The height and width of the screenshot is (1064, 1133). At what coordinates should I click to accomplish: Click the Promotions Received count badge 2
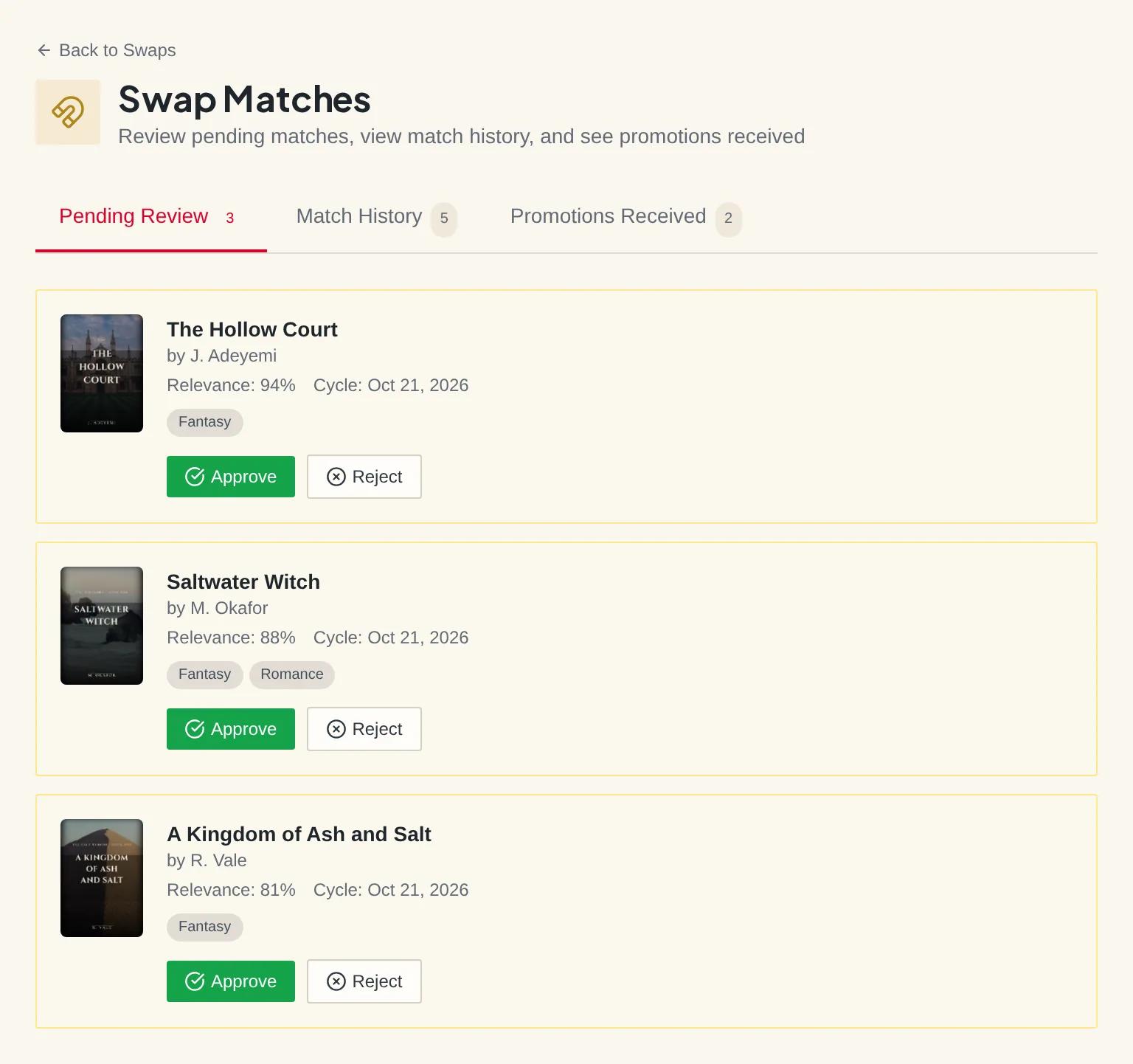728,218
